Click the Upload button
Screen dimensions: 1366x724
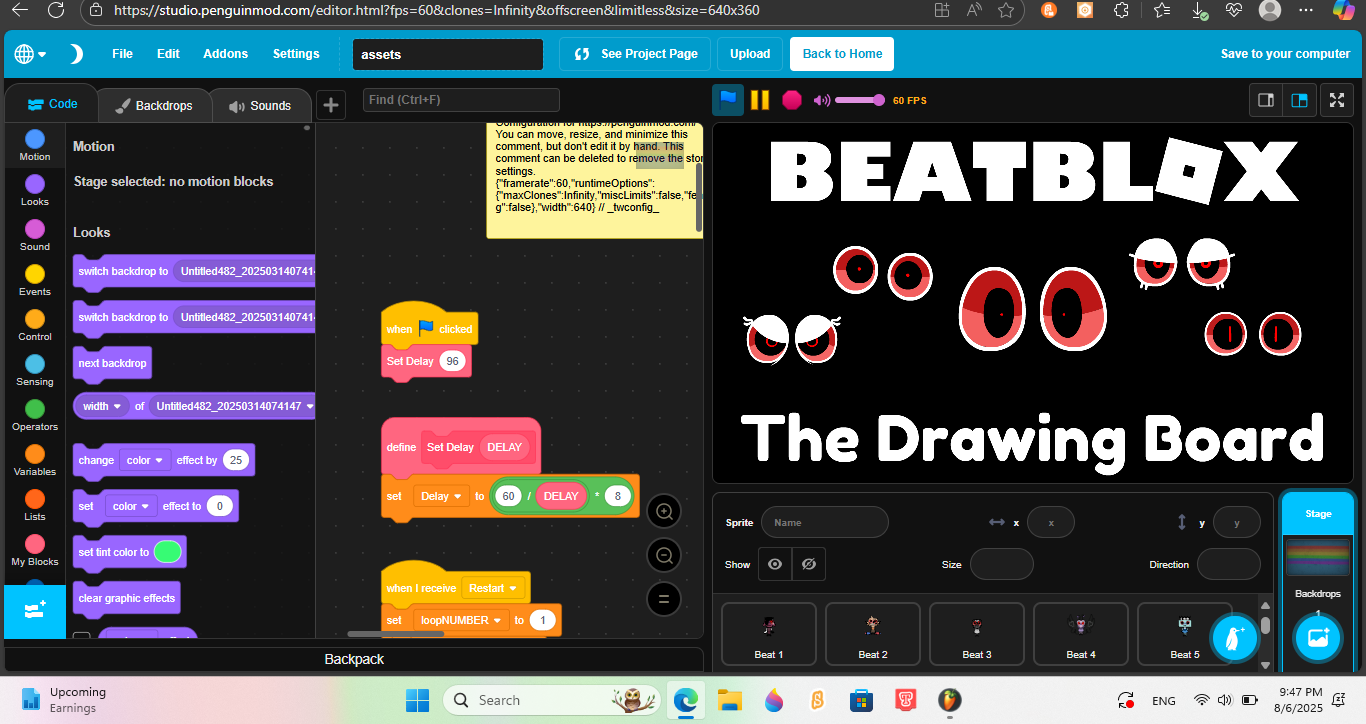(x=750, y=54)
